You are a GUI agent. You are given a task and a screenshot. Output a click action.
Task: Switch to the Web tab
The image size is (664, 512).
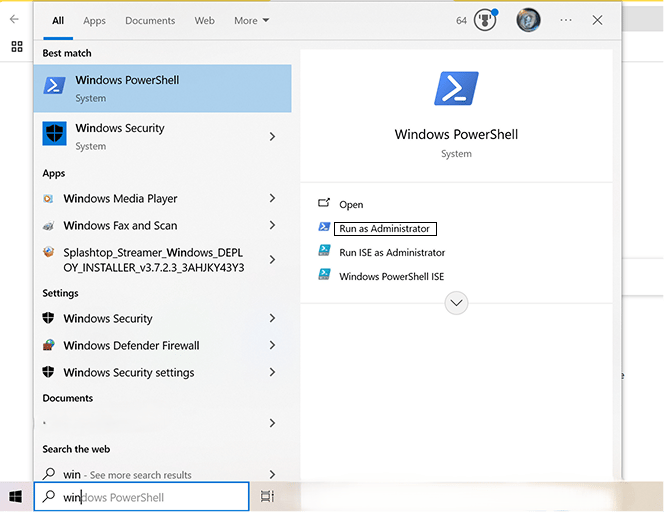(205, 20)
